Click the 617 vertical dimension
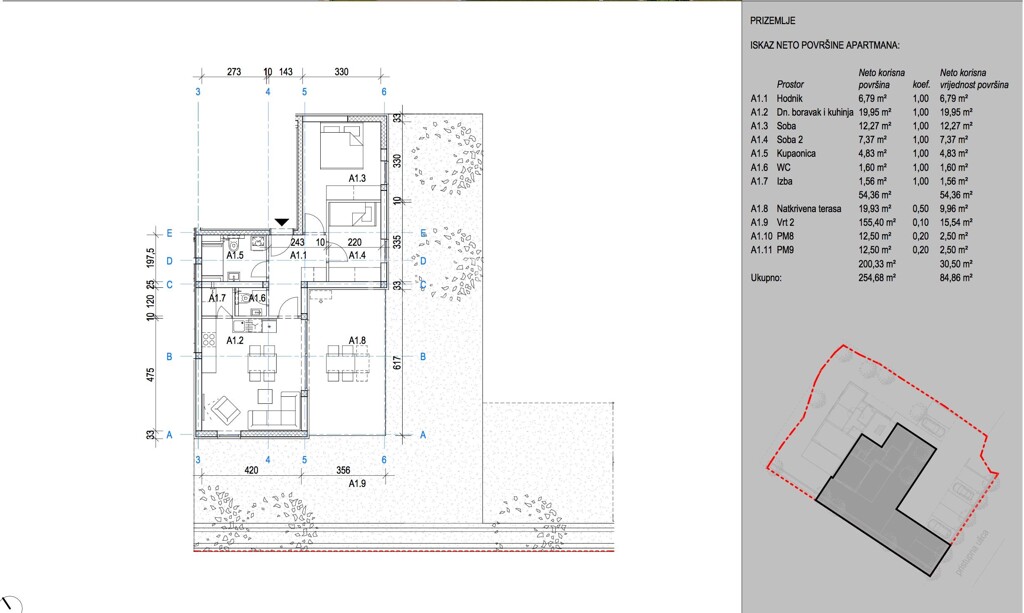Image resolution: width=1024 pixels, height=613 pixels. pyautogui.click(x=397, y=363)
